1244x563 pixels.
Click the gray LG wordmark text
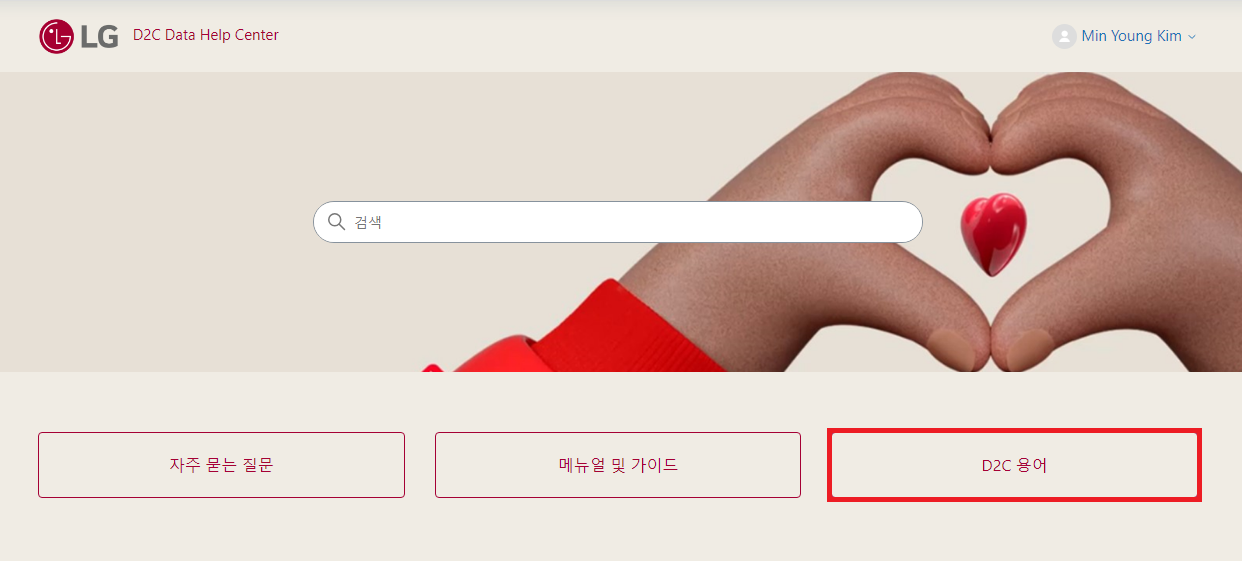point(100,37)
